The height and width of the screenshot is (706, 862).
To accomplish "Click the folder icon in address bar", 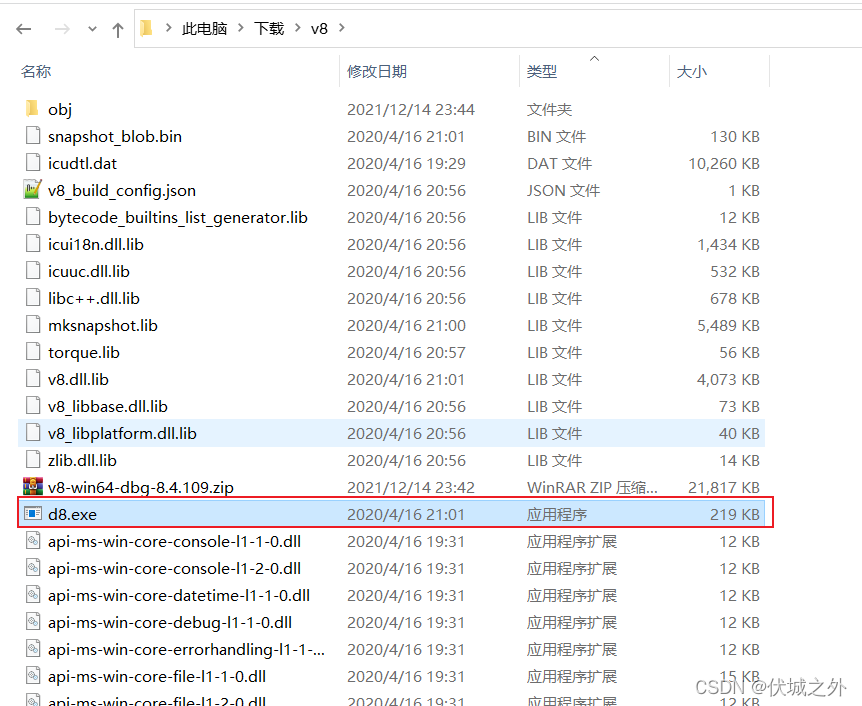I will pos(147,28).
